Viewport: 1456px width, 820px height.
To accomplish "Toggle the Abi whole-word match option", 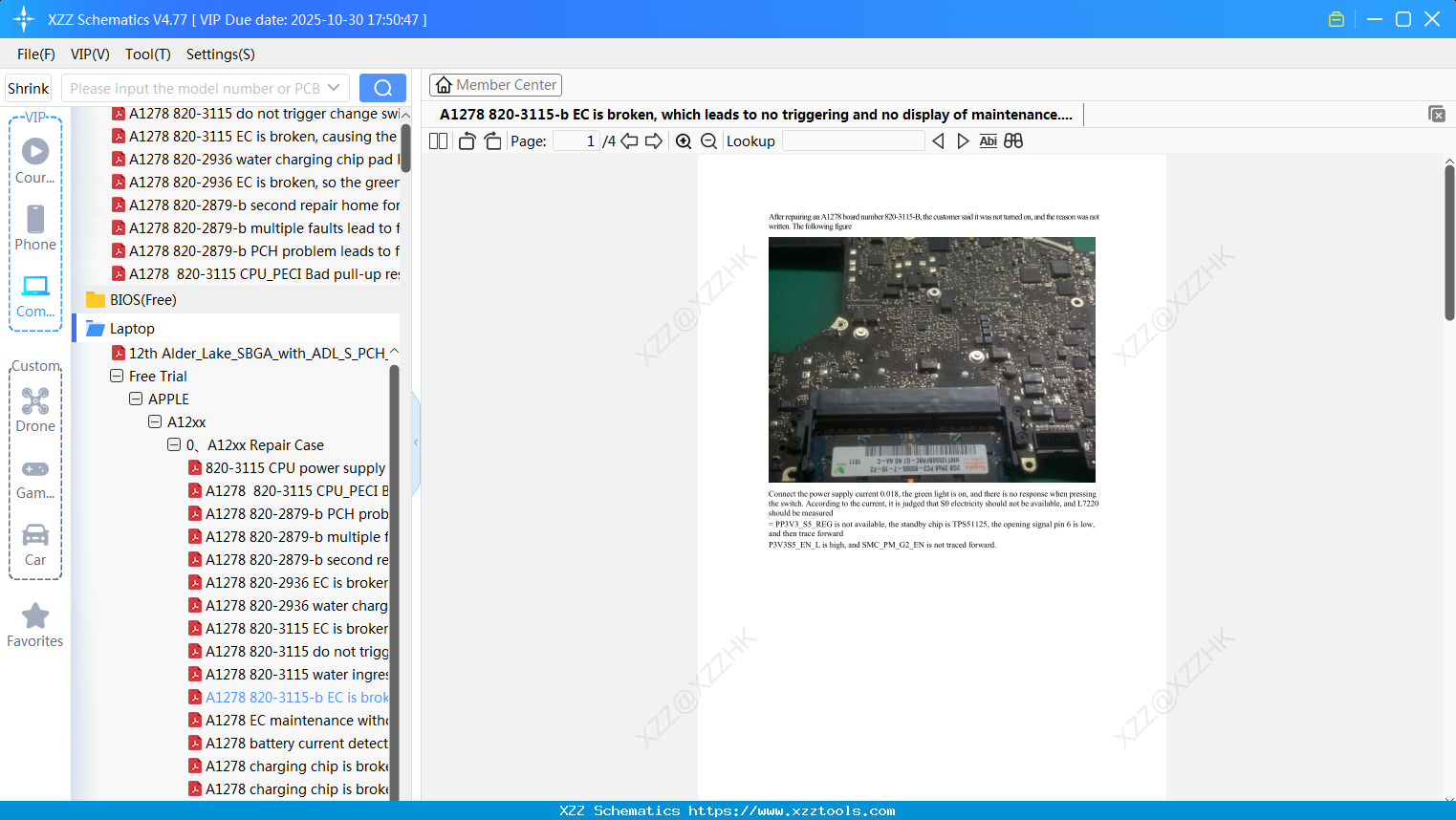I will [988, 141].
